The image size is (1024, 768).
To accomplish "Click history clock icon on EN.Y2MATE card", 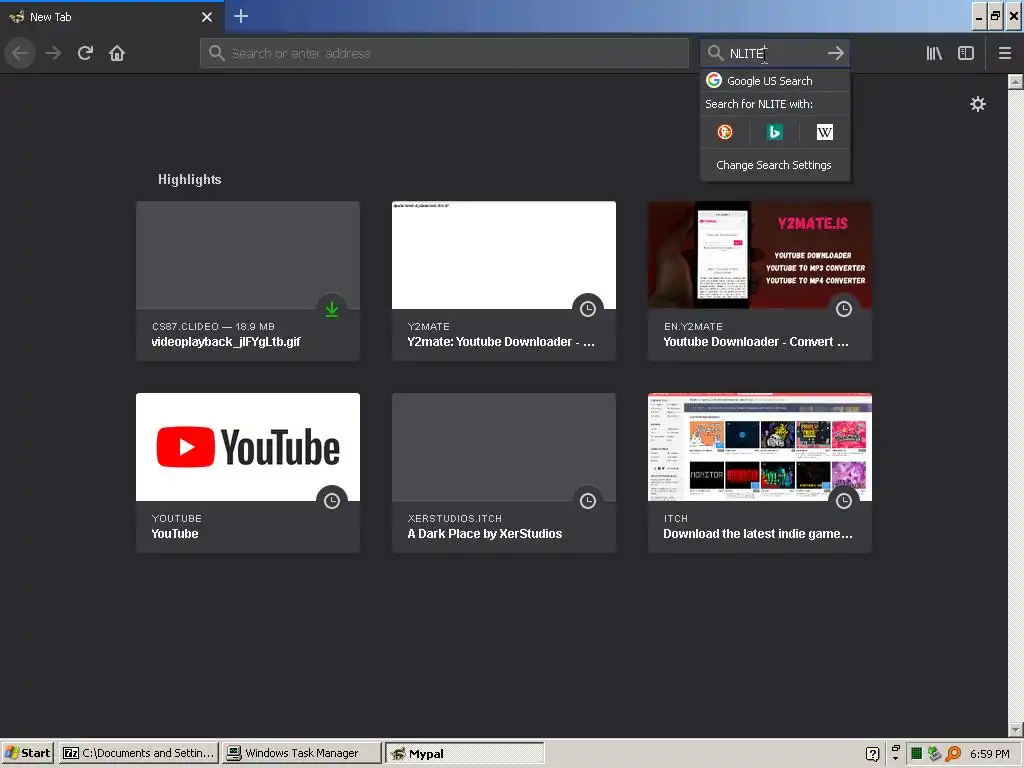I will pyautogui.click(x=844, y=309).
